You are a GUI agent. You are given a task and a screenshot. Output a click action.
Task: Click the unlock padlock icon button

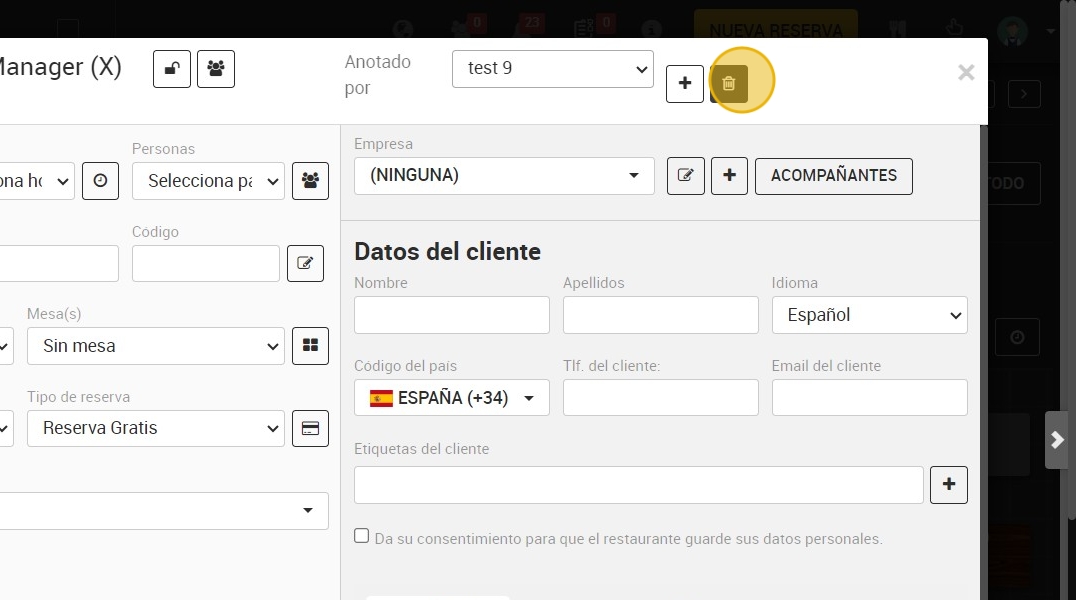click(172, 69)
